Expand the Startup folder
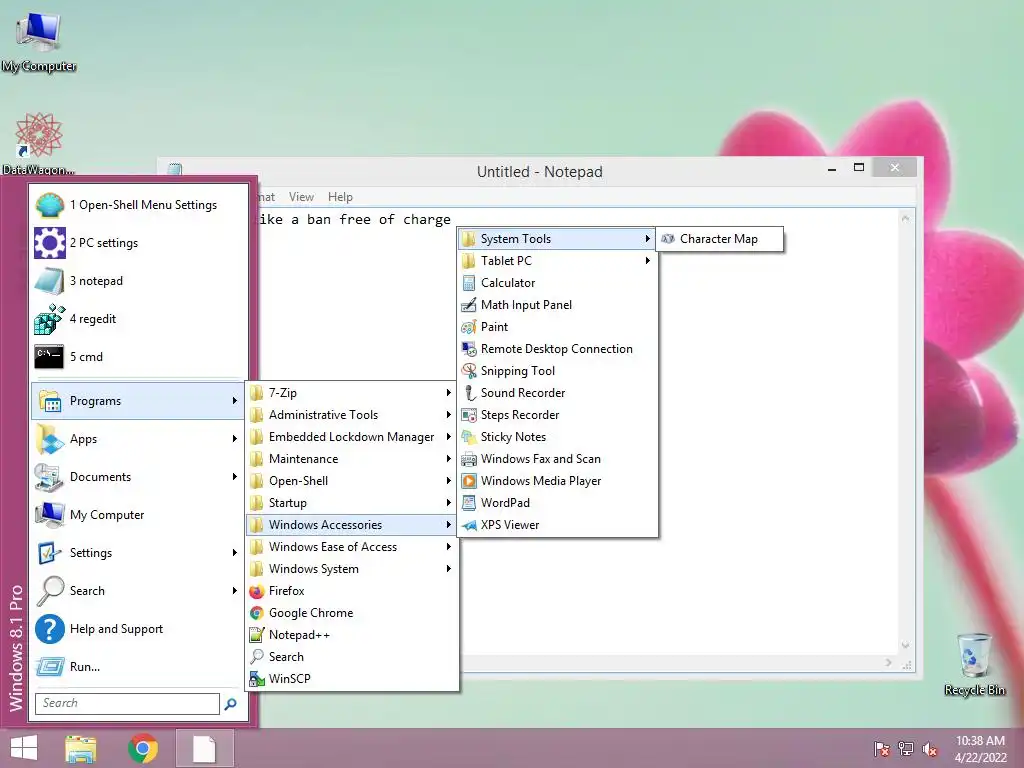 point(351,503)
